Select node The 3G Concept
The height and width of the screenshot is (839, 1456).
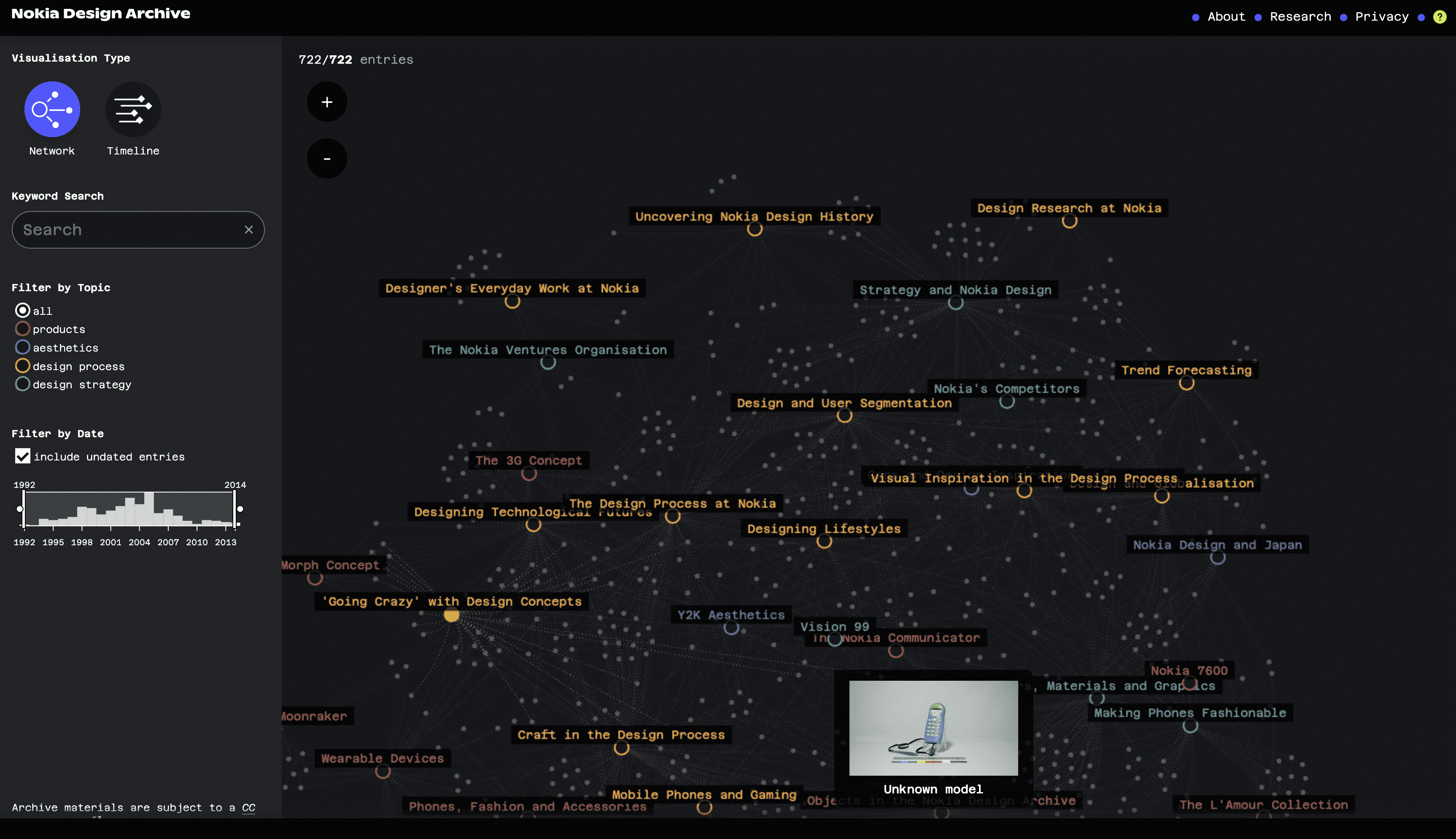529,474
